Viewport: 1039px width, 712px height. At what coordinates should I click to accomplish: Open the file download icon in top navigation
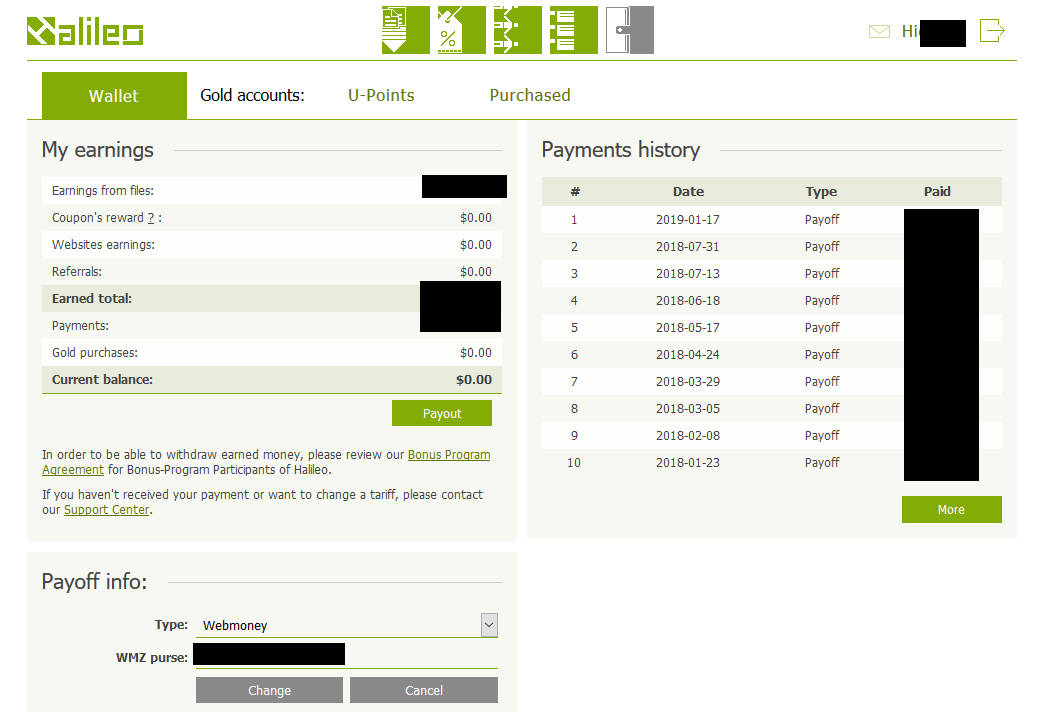(405, 30)
